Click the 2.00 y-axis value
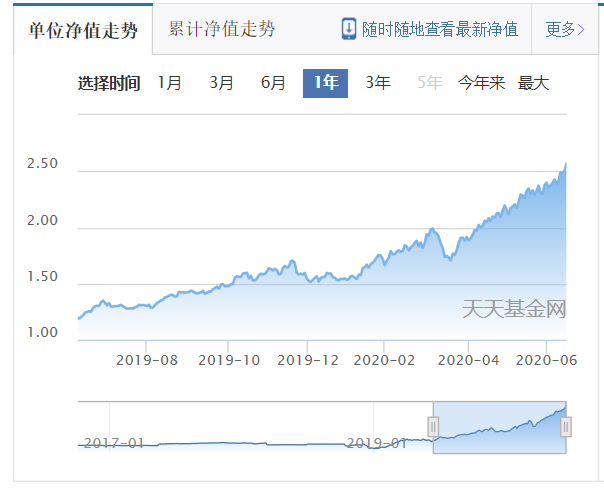604x490 pixels. (42, 220)
